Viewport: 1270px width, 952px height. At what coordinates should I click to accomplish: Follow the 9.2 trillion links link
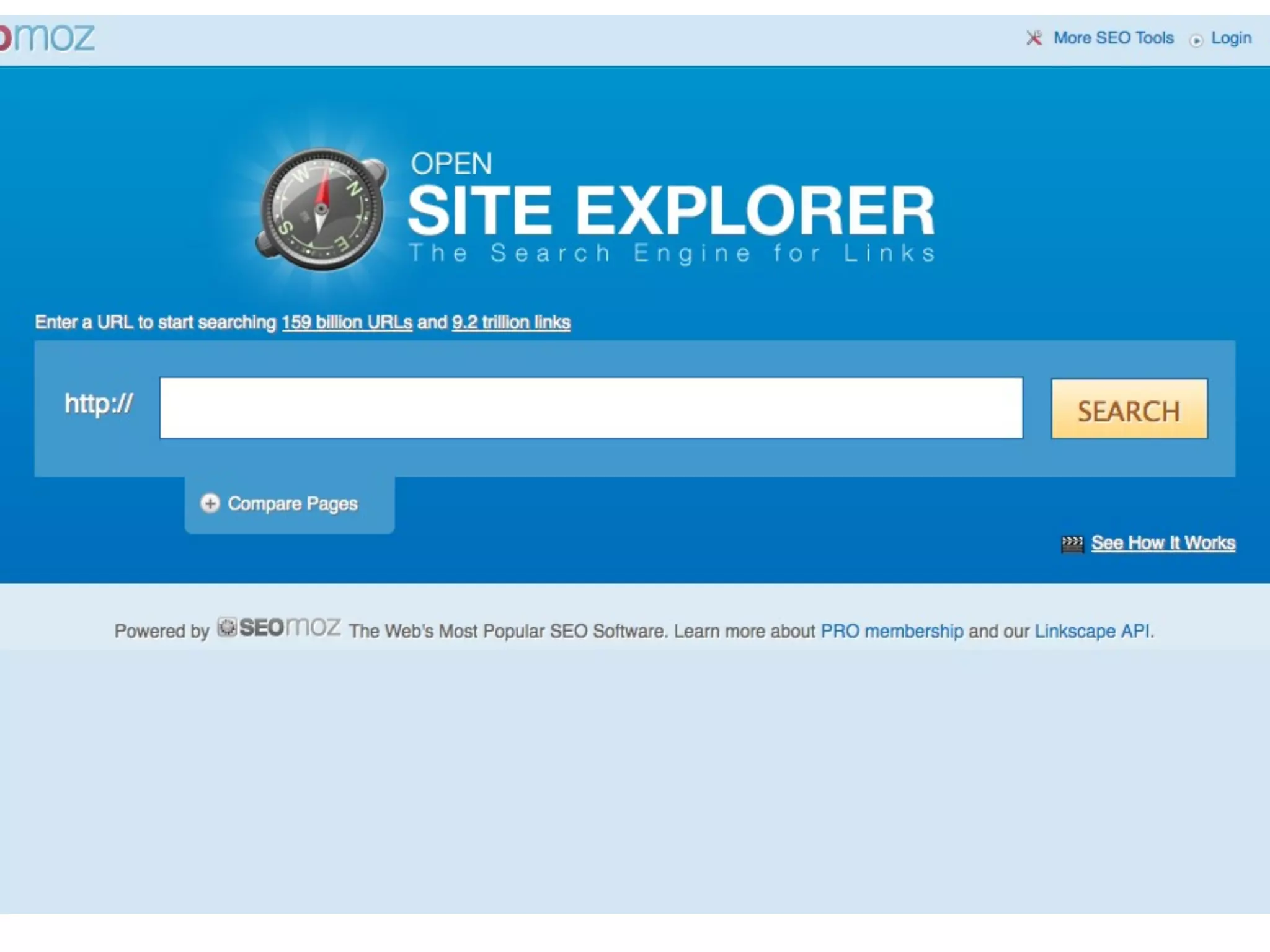pyautogui.click(x=511, y=323)
